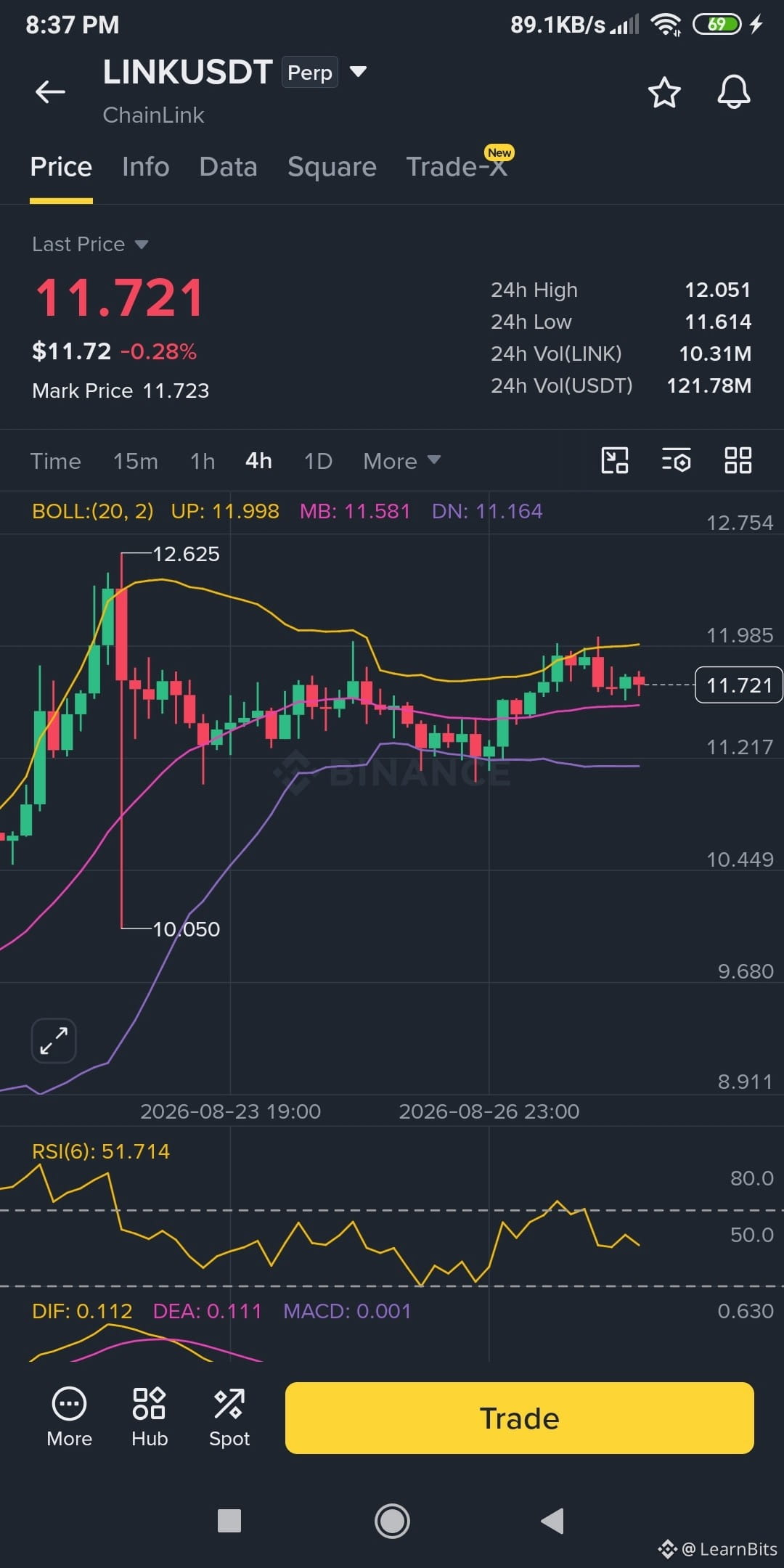Tap the UP: 11.998 Bollinger value
This screenshot has width=784, height=1568.
225,511
